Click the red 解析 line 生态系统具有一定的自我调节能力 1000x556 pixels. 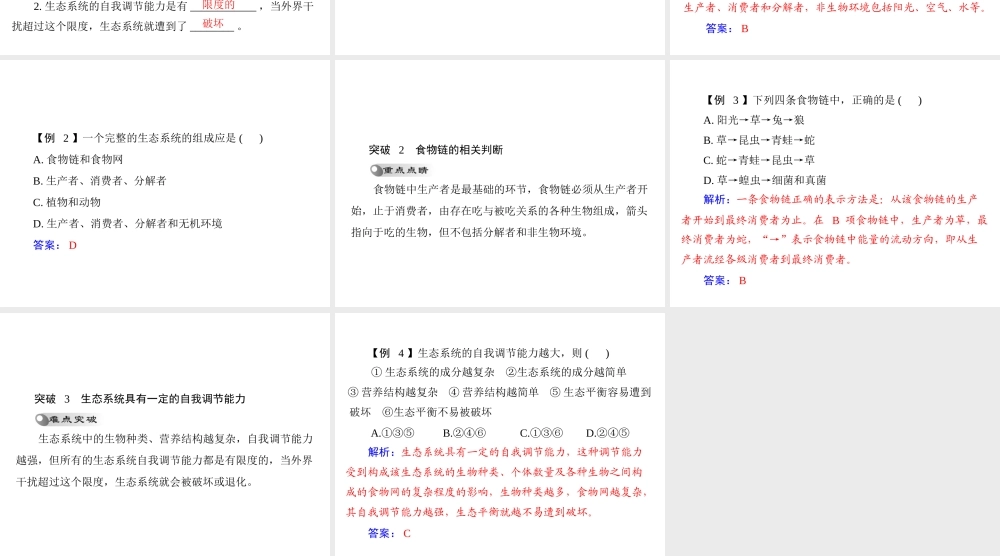coord(505,452)
